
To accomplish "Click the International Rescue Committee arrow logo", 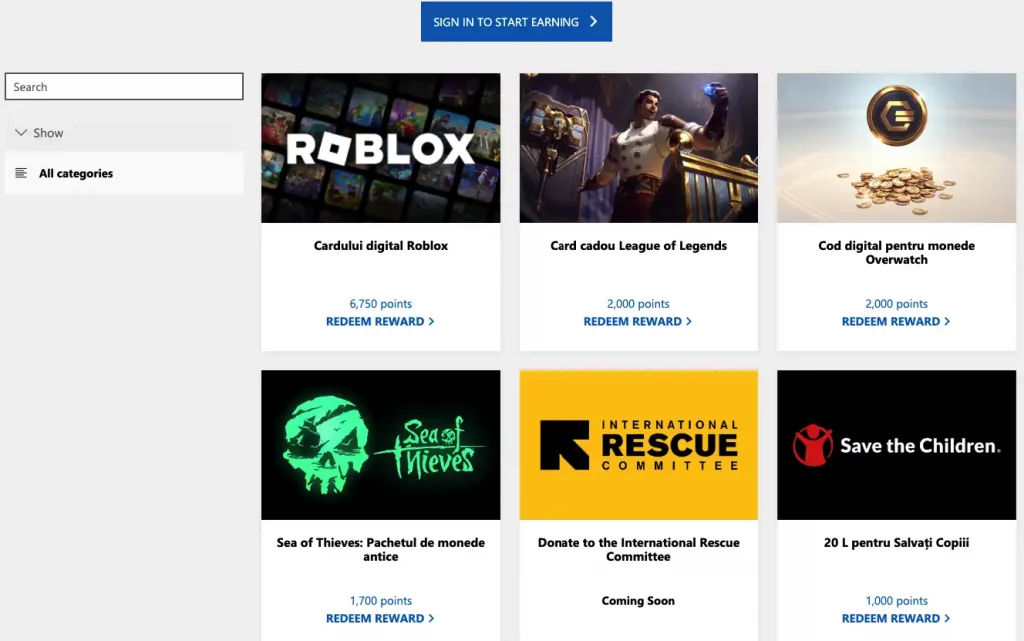I will [564, 445].
